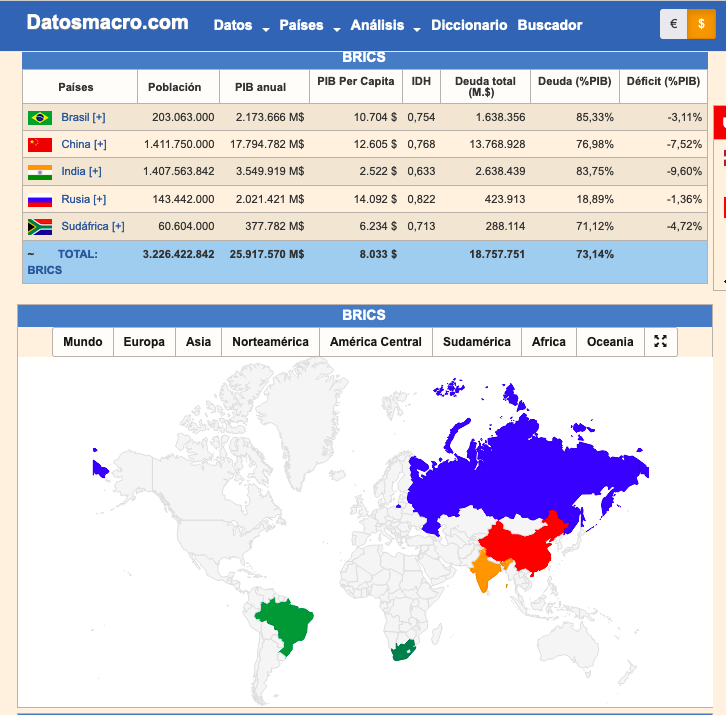Expand Rusia with the [+] link
The width and height of the screenshot is (726, 715).
click(100, 199)
